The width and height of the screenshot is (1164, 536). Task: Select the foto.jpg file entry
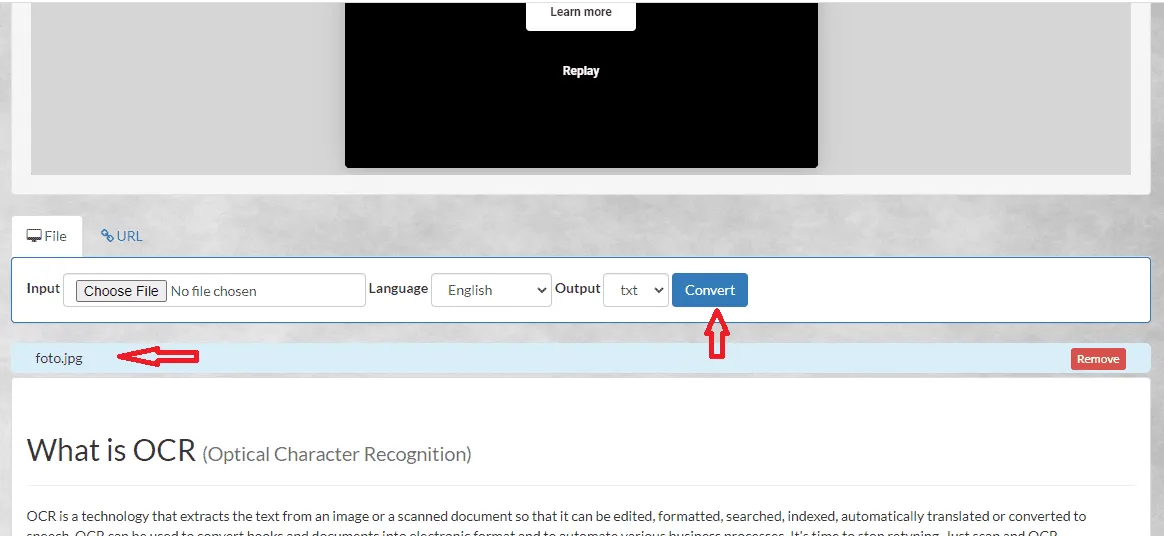(59, 359)
